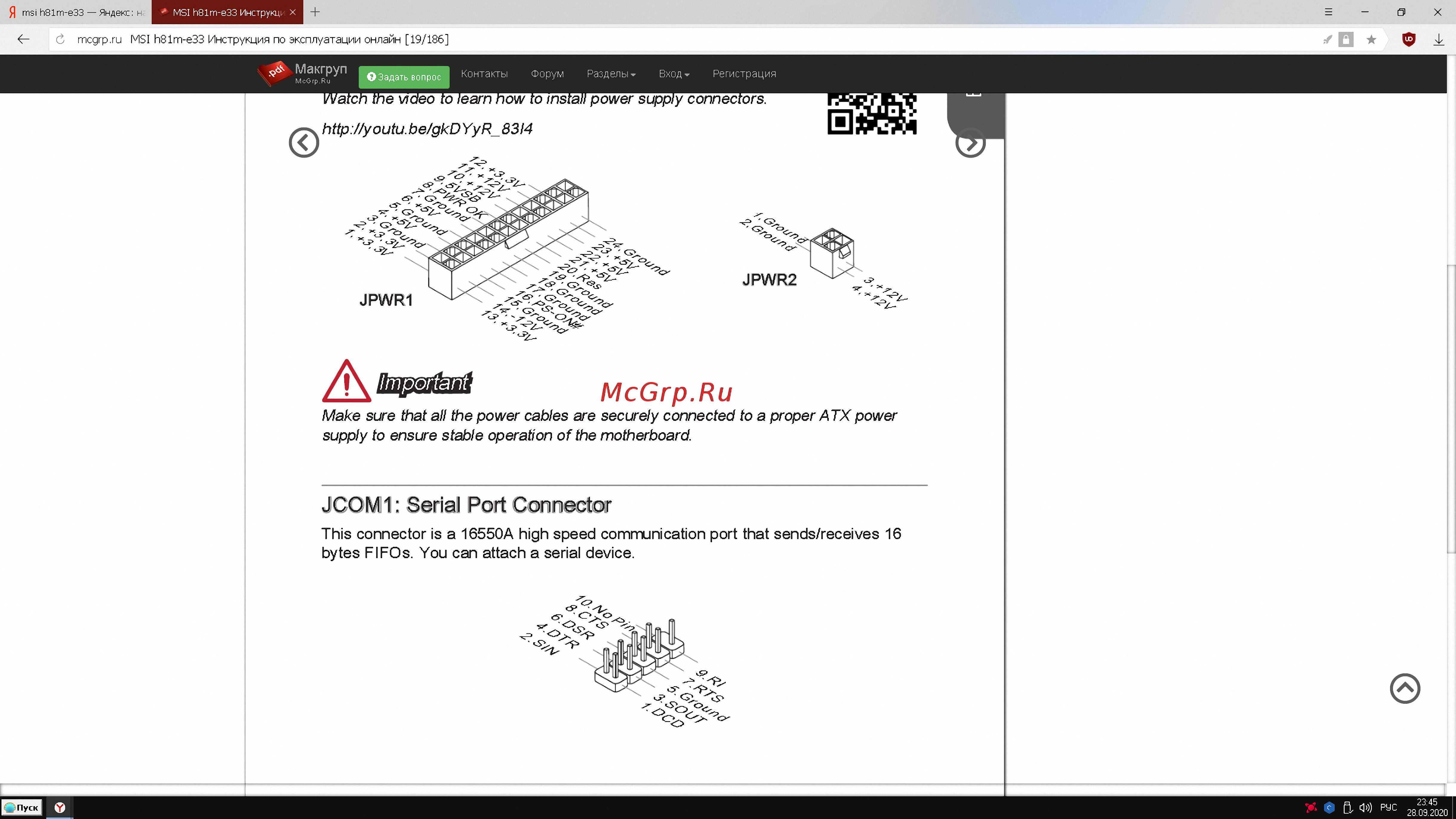Reload the page with the refresh icon
Viewport: 1456px width, 819px height.
point(61,39)
